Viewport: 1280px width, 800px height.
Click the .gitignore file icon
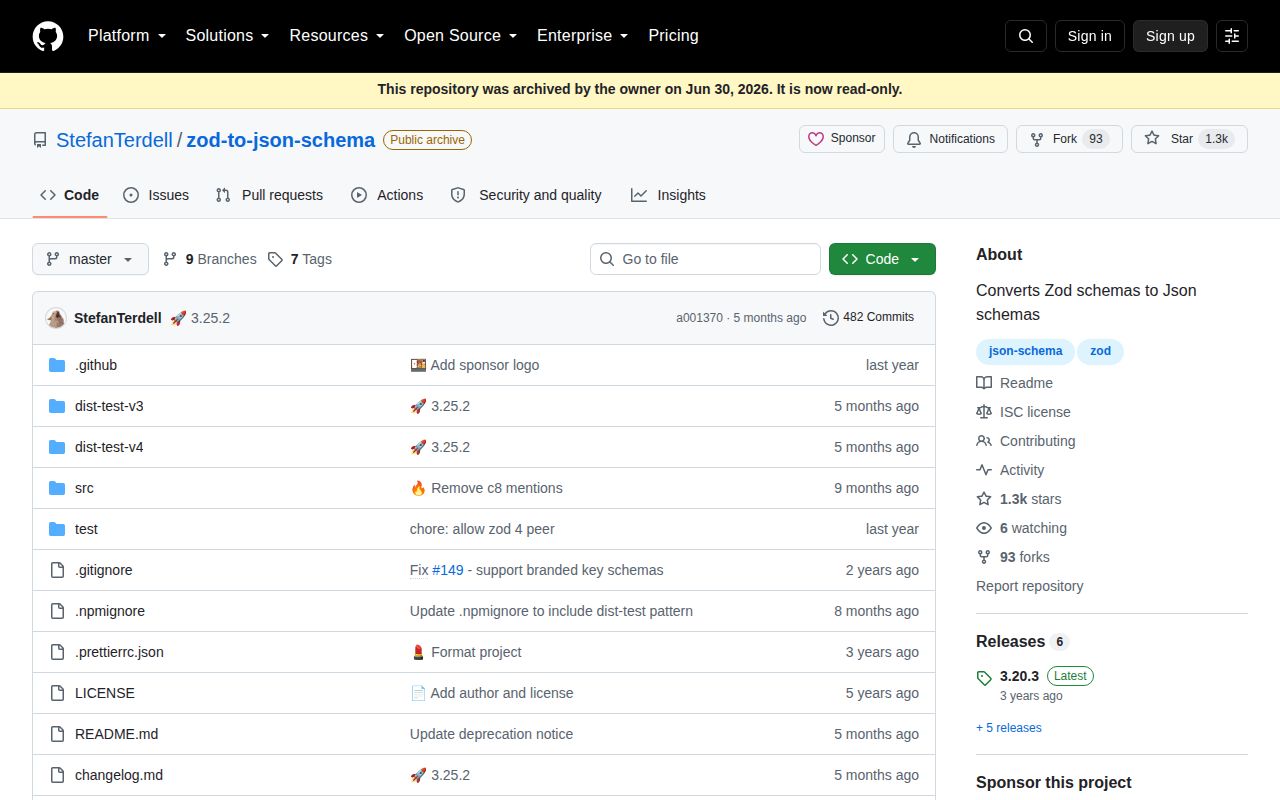click(x=57, y=570)
